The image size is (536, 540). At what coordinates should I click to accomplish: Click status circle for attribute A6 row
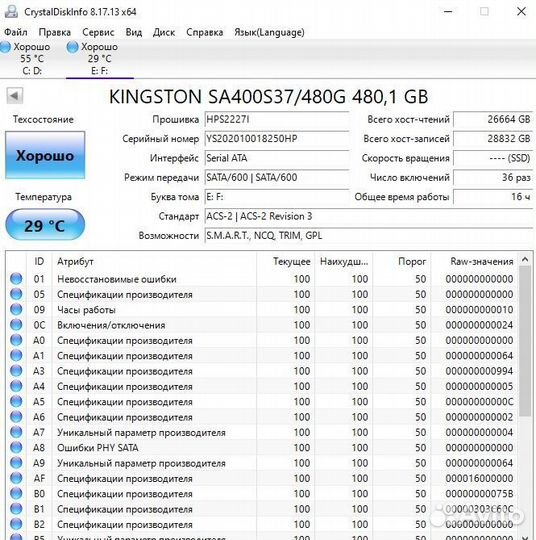[16, 417]
